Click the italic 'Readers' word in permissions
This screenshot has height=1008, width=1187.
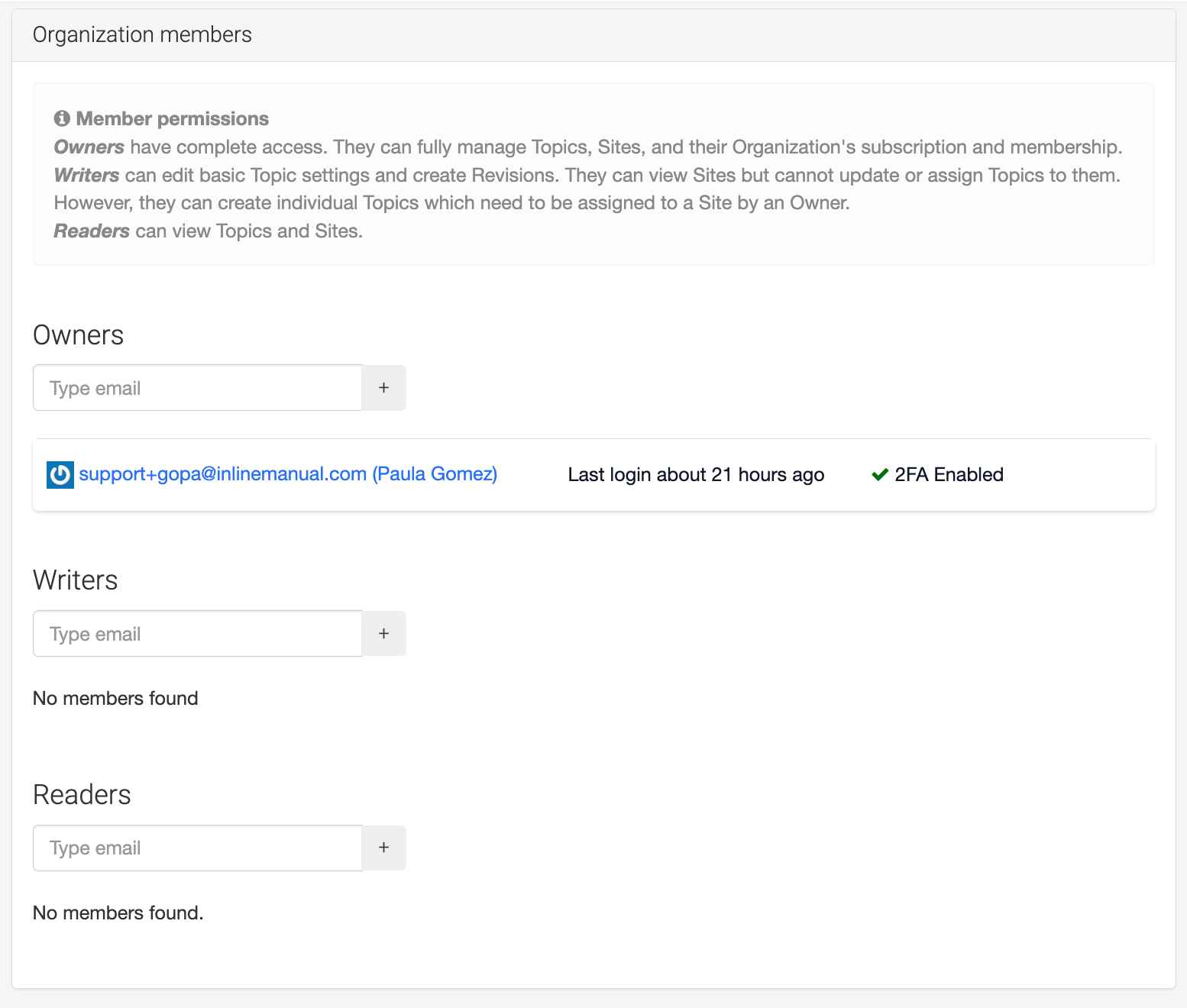coord(92,231)
